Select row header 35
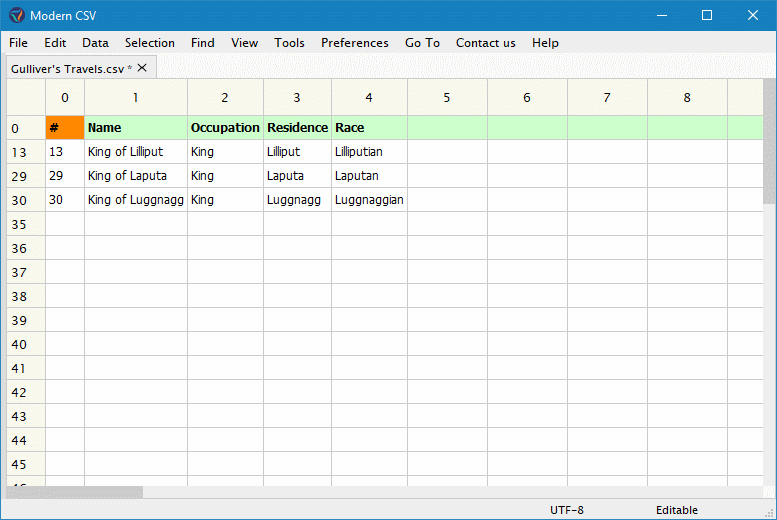 click(26, 224)
